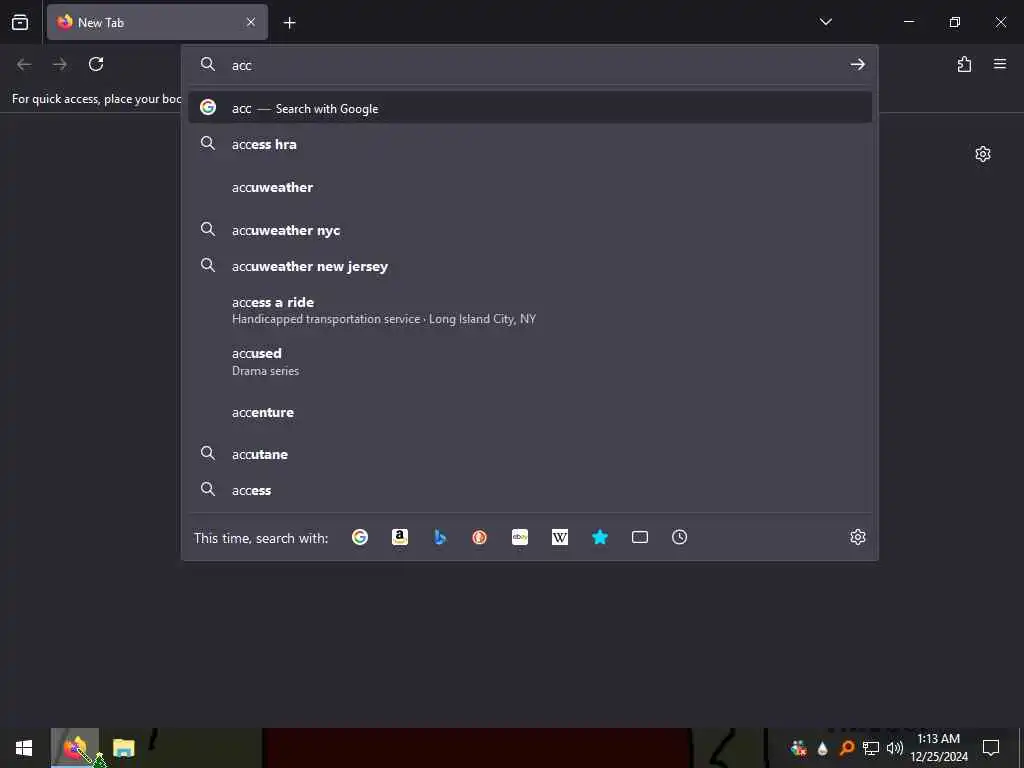The image size is (1024, 768).
Task: Click the Go arrow in address bar
Action: pyautogui.click(x=857, y=64)
